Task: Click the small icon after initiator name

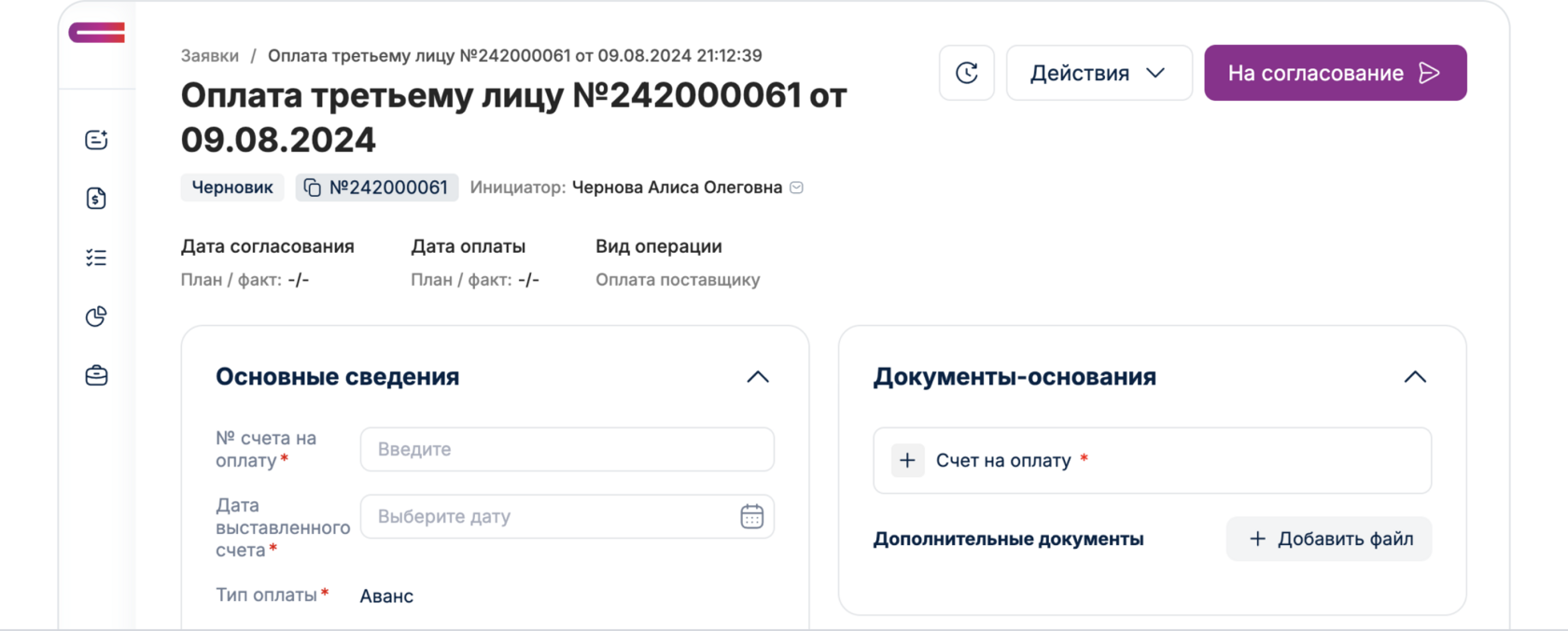Action: point(796,188)
